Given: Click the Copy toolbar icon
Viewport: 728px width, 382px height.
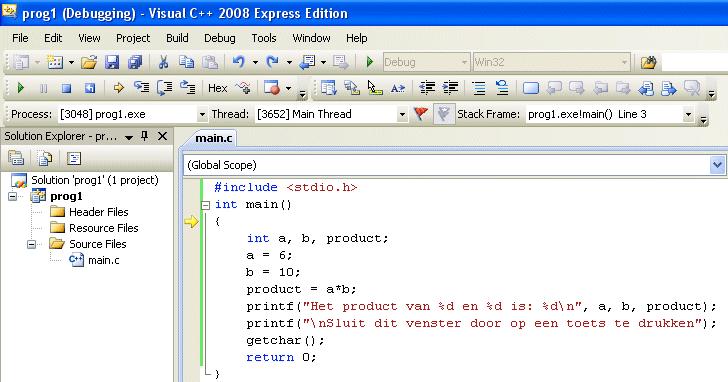Looking at the screenshot, I should [187, 62].
